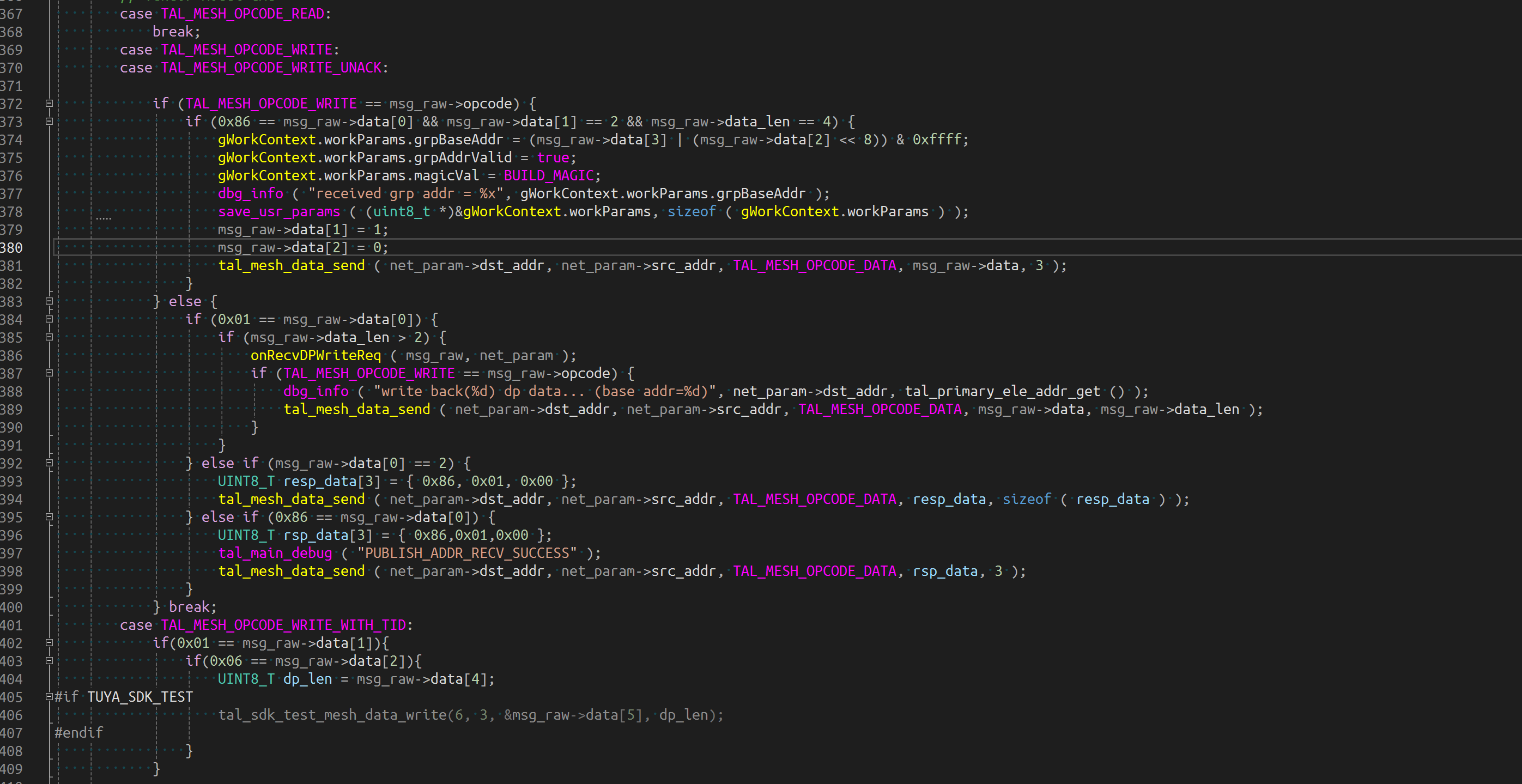Screen dimensions: 1522x784
Task: Collapse fold marker at line 402
Action: tap(50, 643)
